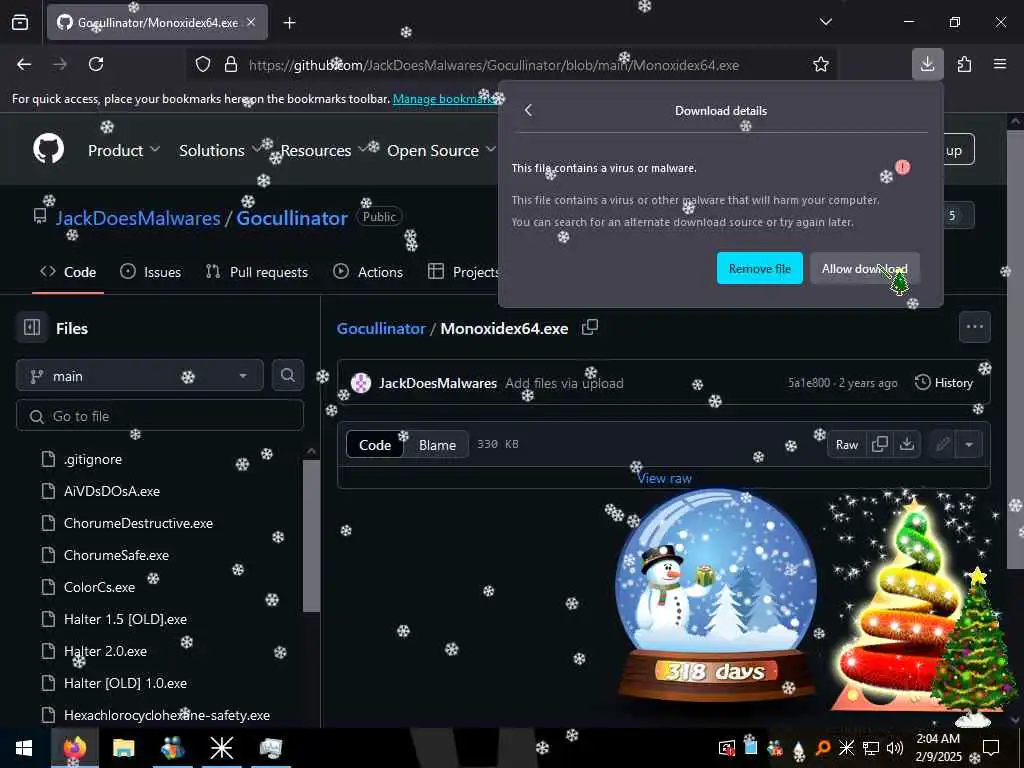
Task: Open Hexachlorocyclohexane-safety.exe in file tree
Action: (167, 715)
